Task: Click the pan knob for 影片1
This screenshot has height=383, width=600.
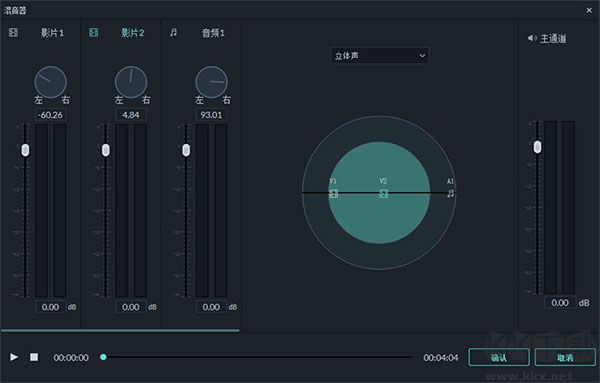Action: (x=51, y=82)
